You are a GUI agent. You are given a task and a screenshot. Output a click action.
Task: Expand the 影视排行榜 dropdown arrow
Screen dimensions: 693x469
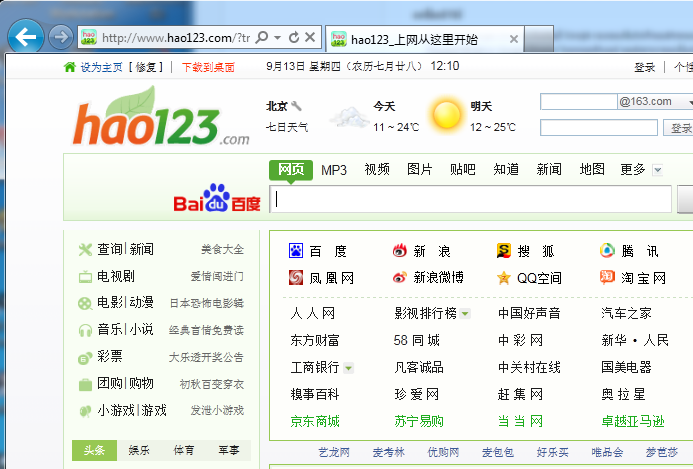465,314
